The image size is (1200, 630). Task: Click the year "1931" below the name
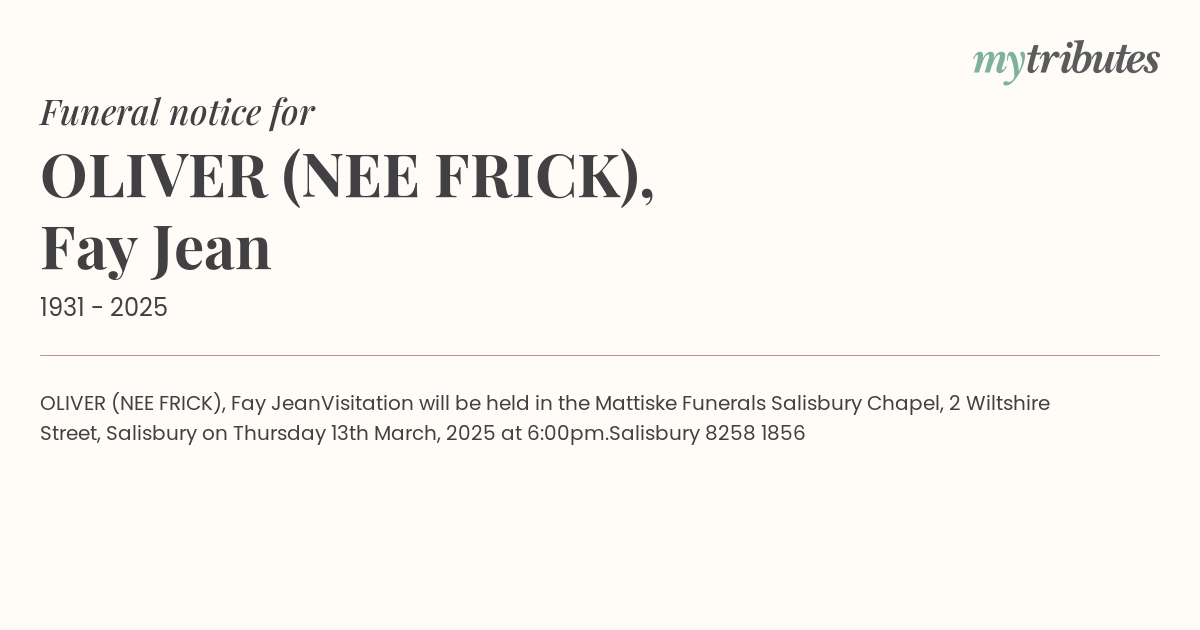click(x=61, y=307)
